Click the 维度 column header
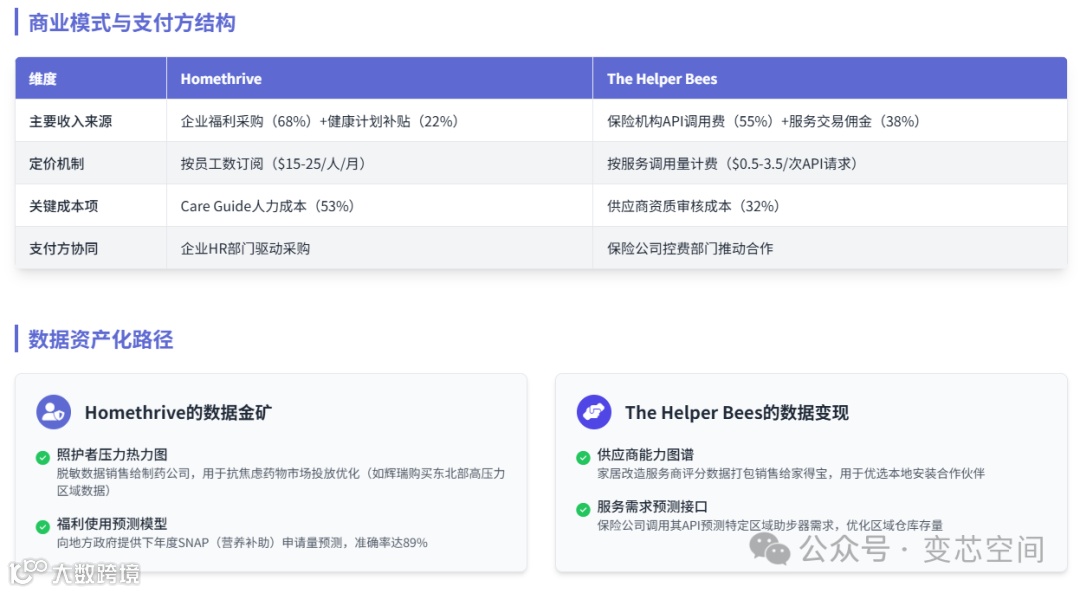 click(x=91, y=79)
